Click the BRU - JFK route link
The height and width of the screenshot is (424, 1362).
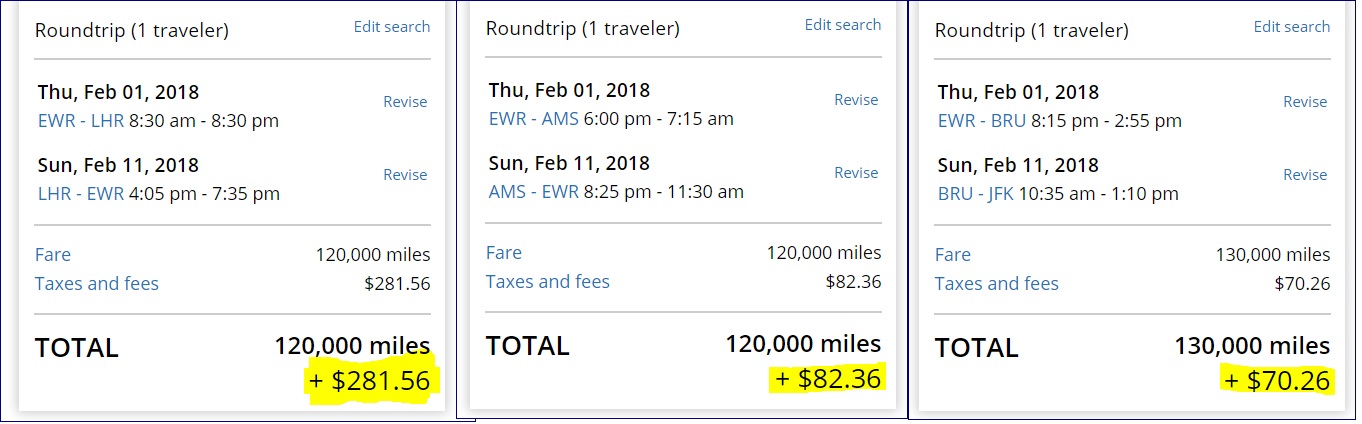pos(974,194)
